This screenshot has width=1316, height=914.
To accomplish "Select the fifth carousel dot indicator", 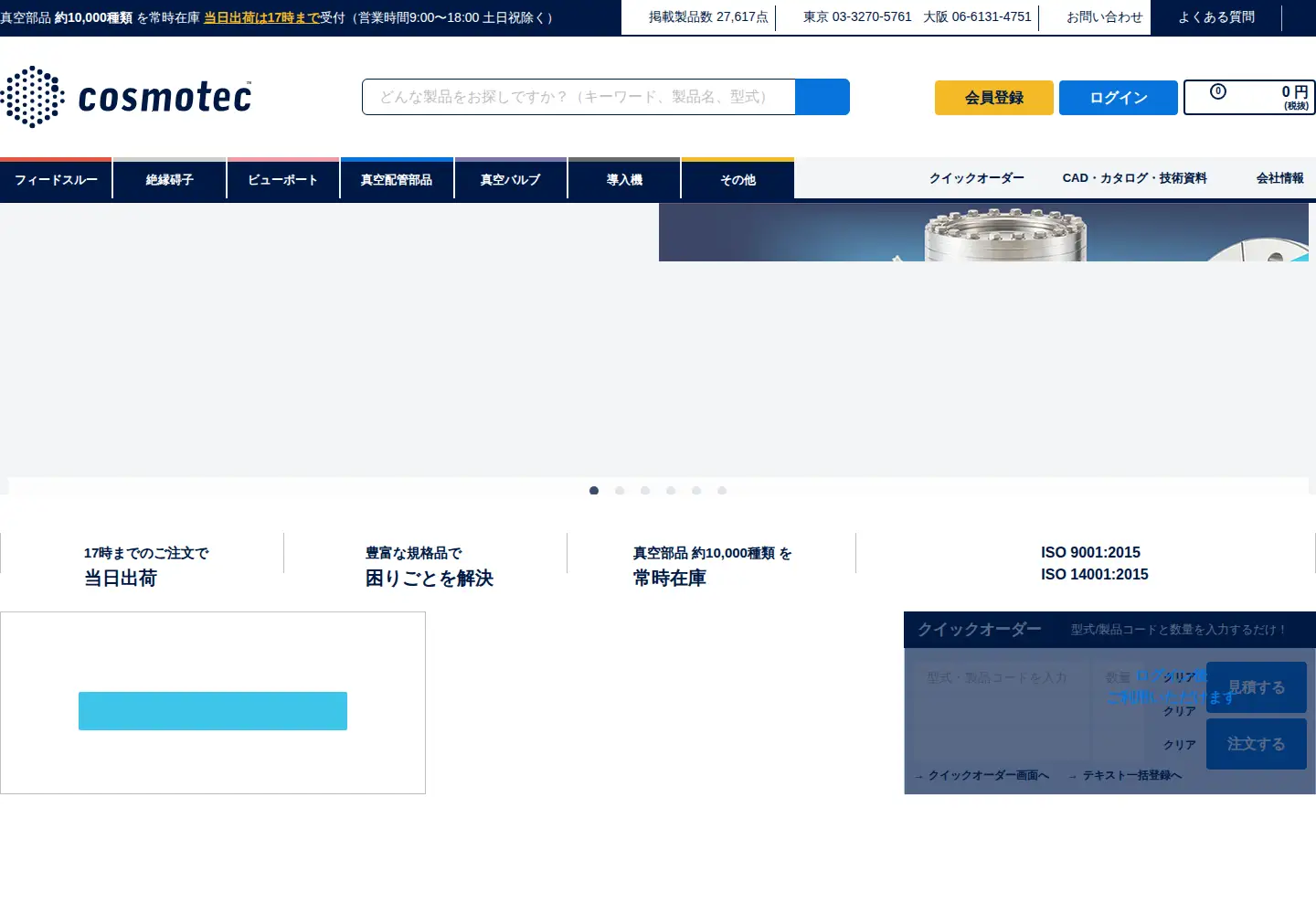I will [x=696, y=491].
